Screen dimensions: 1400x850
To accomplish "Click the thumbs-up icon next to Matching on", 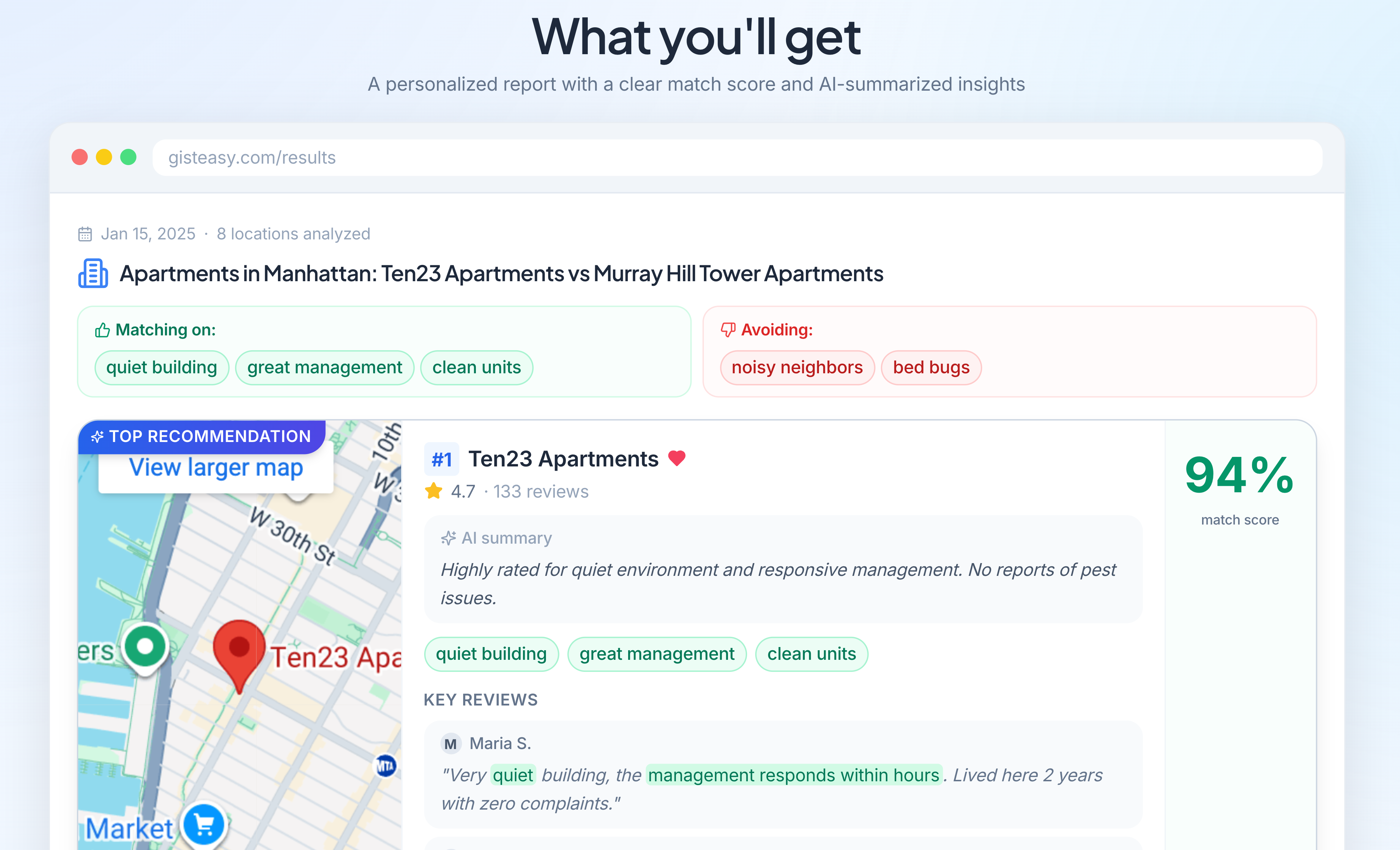I will [x=102, y=330].
